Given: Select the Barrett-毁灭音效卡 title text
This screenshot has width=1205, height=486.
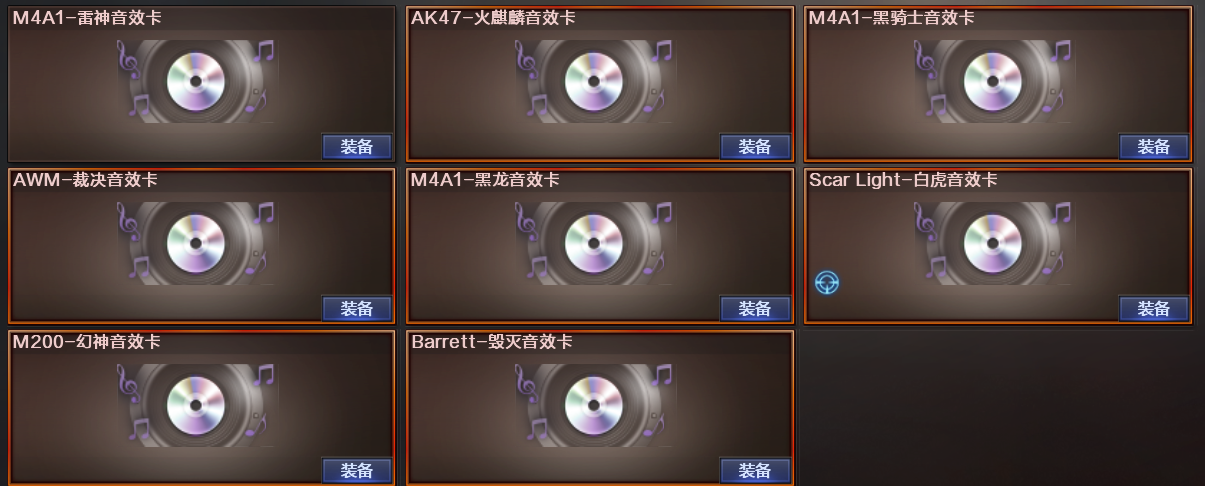Looking at the screenshot, I should click(x=492, y=342).
